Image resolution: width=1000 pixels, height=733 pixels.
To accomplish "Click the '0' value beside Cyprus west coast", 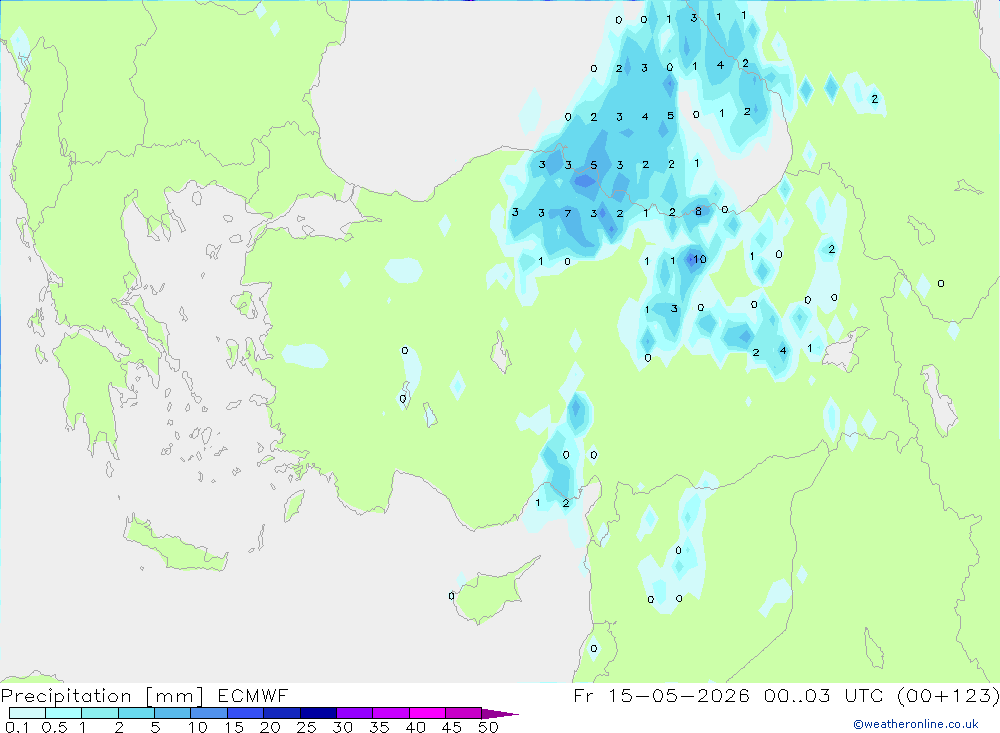I will pos(452,596).
